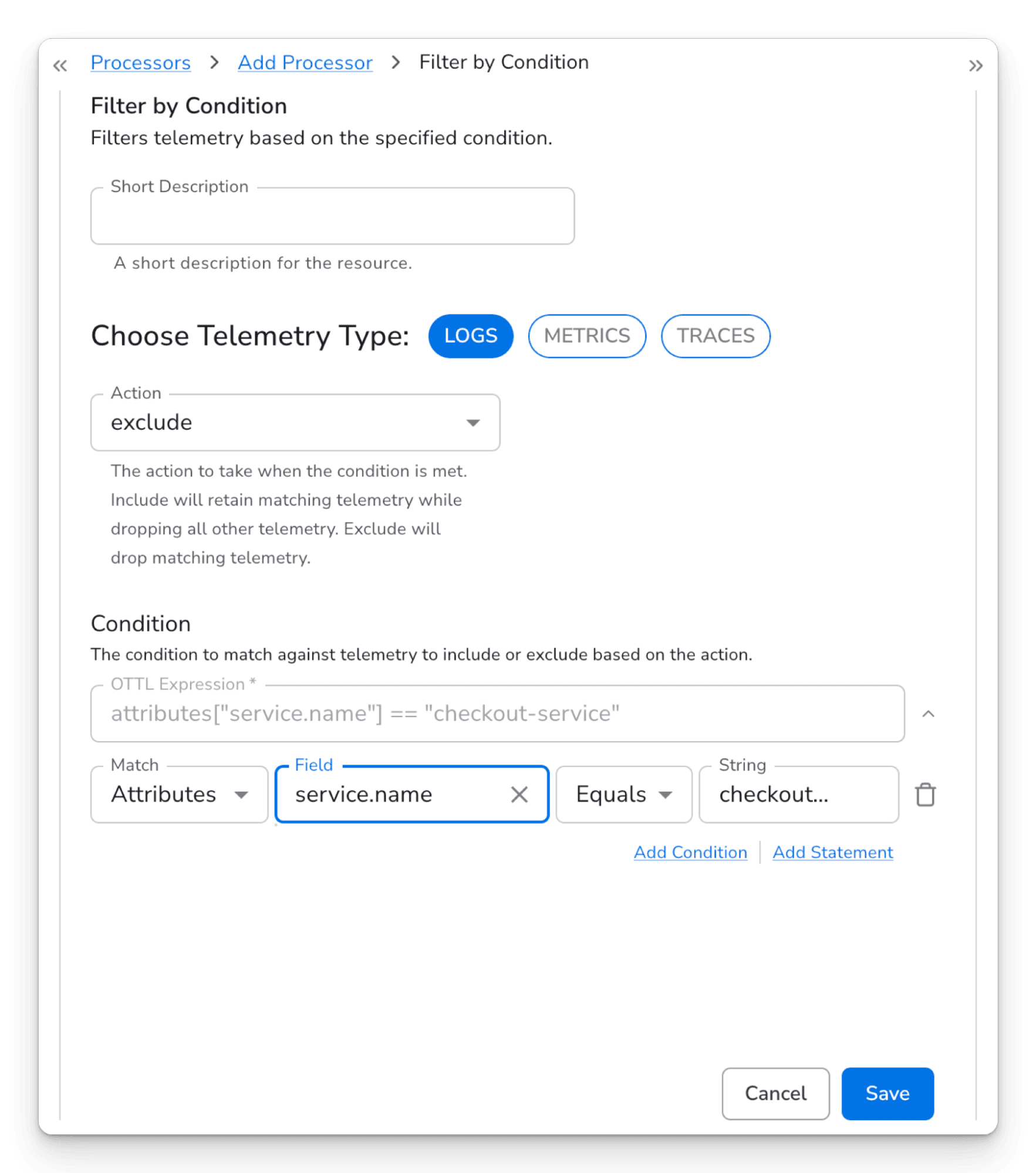Click the Add Statement link
The height and width of the screenshot is (1173, 1036).
832,852
